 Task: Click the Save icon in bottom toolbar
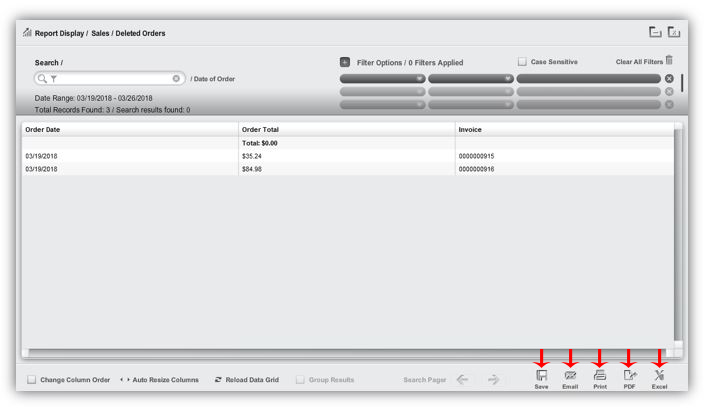click(541, 376)
